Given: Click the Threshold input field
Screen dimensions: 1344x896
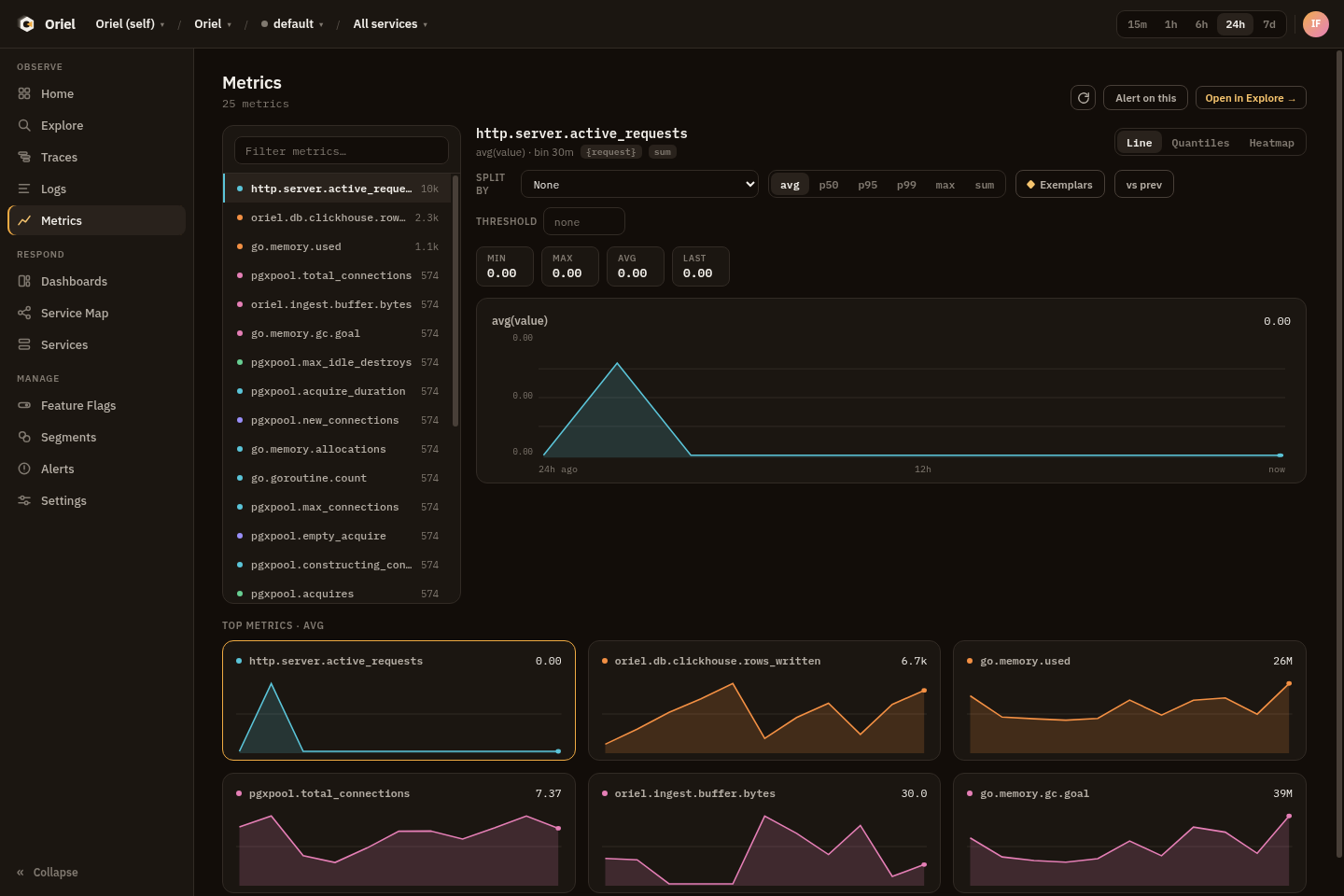Looking at the screenshot, I should pyautogui.click(x=584, y=221).
